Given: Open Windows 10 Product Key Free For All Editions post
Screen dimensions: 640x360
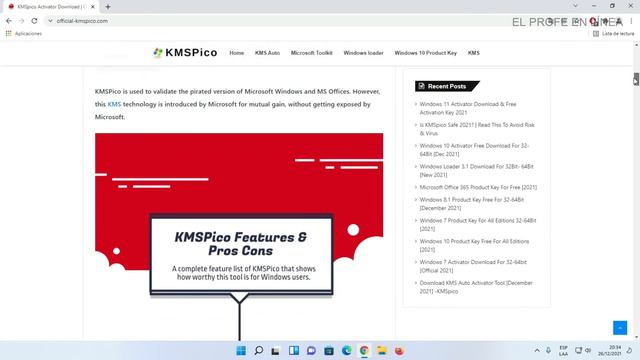Looking at the screenshot, I should pyautogui.click(x=474, y=245).
